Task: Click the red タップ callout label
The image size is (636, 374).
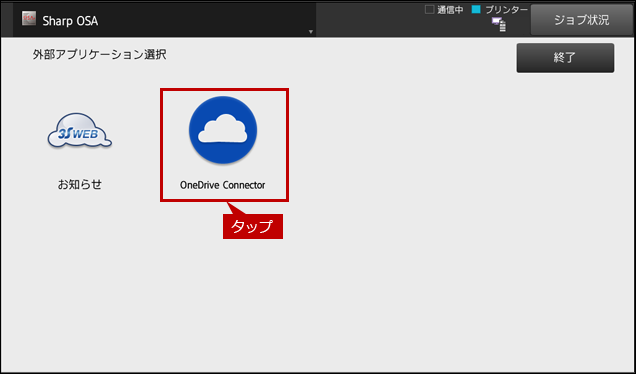Action: click(x=253, y=226)
